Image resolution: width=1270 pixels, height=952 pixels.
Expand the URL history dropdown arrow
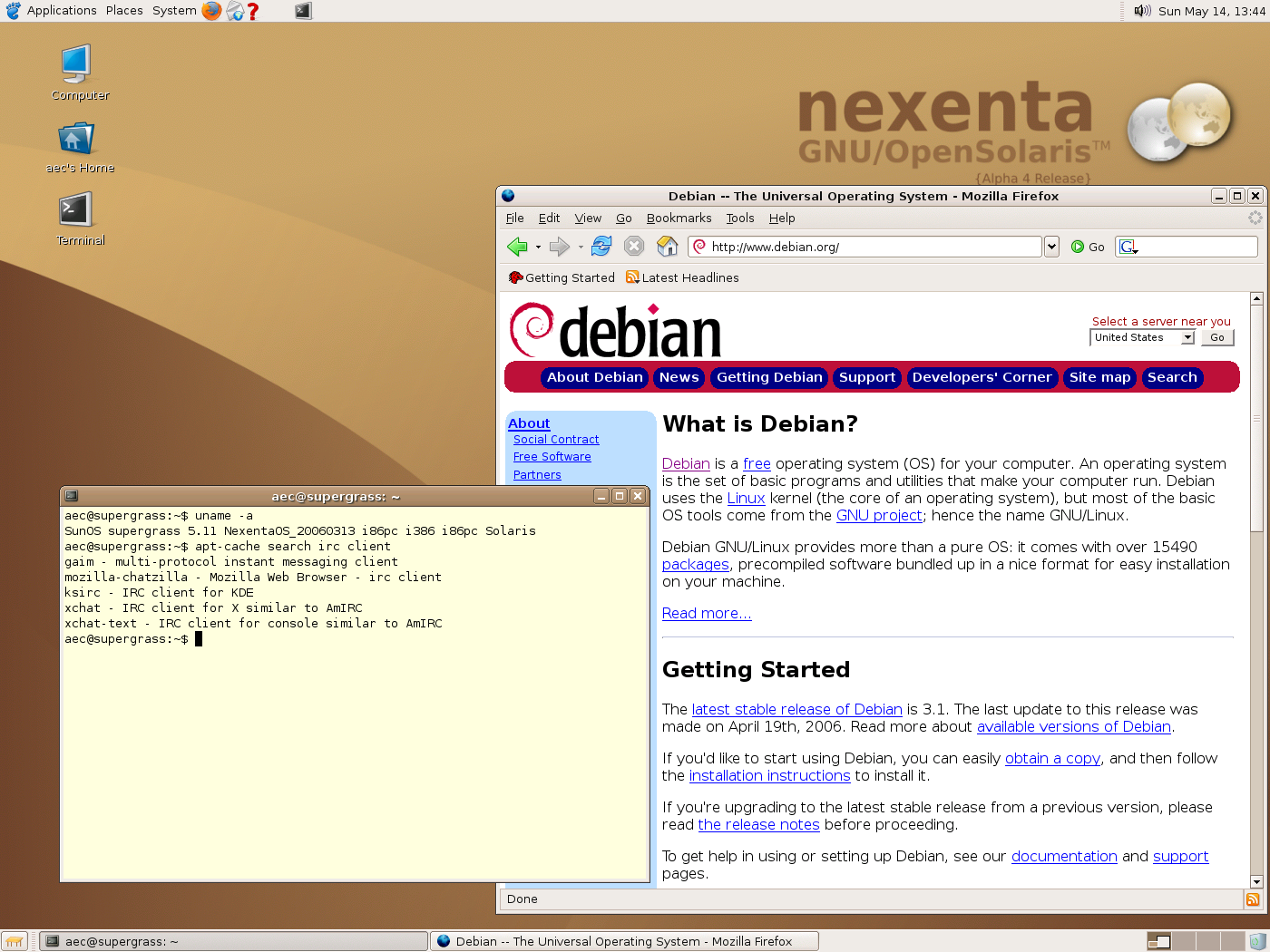[x=1051, y=247]
